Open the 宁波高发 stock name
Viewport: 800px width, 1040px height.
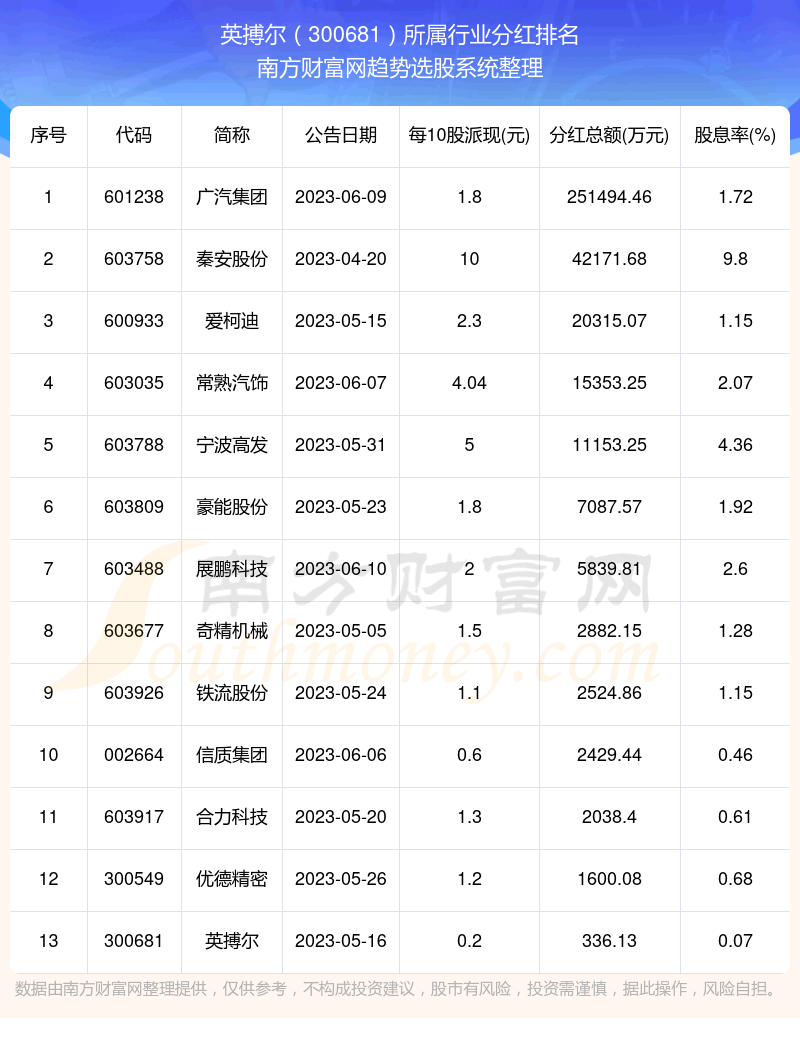(232, 445)
